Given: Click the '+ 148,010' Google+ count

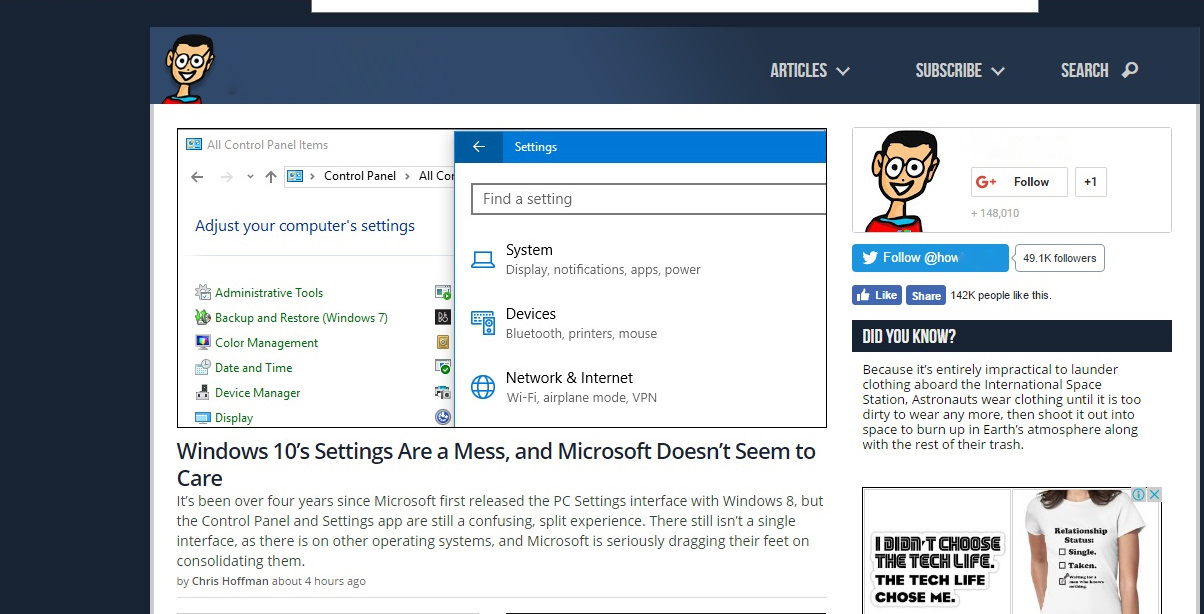Looking at the screenshot, I should [x=995, y=213].
